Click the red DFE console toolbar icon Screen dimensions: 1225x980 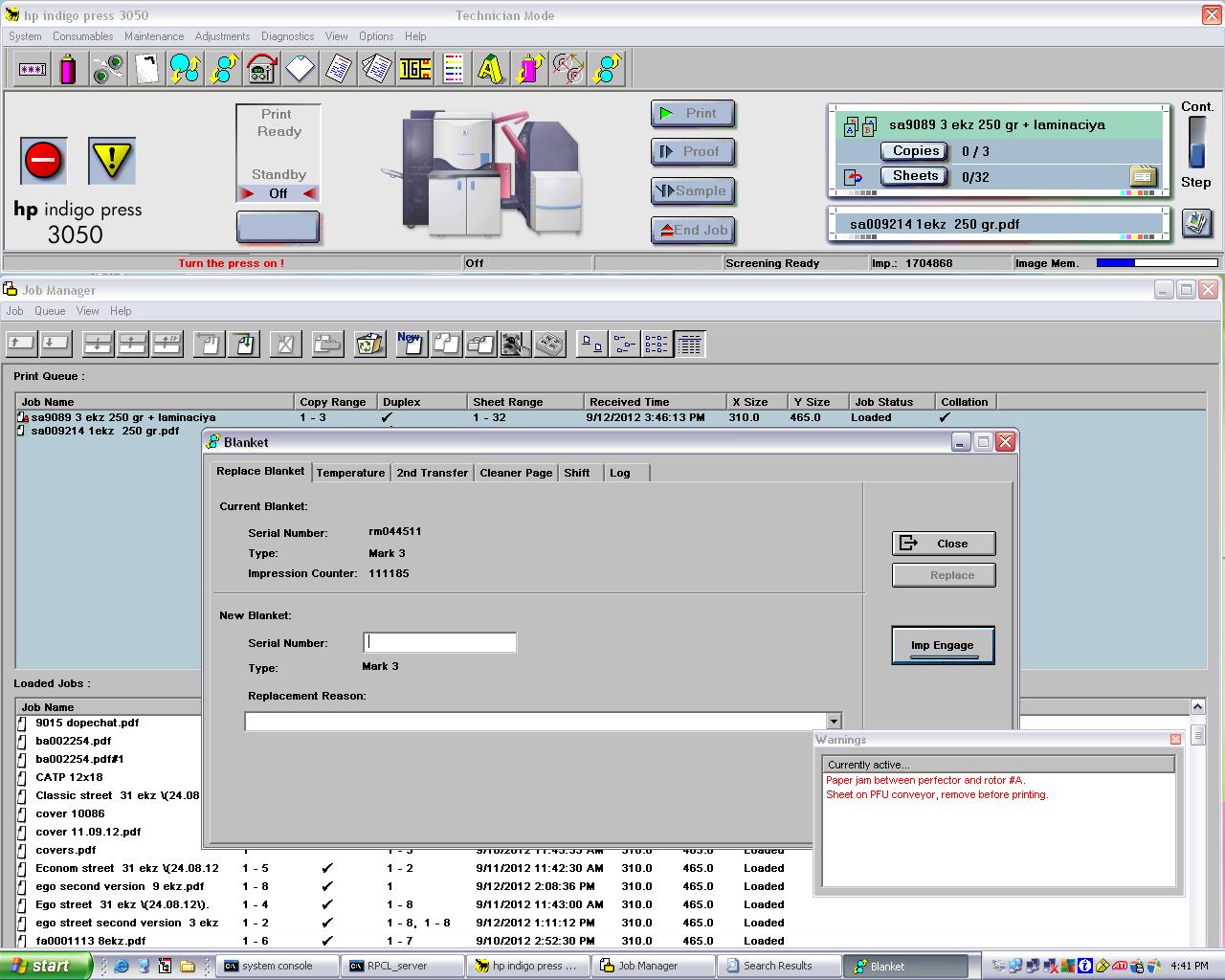261,69
